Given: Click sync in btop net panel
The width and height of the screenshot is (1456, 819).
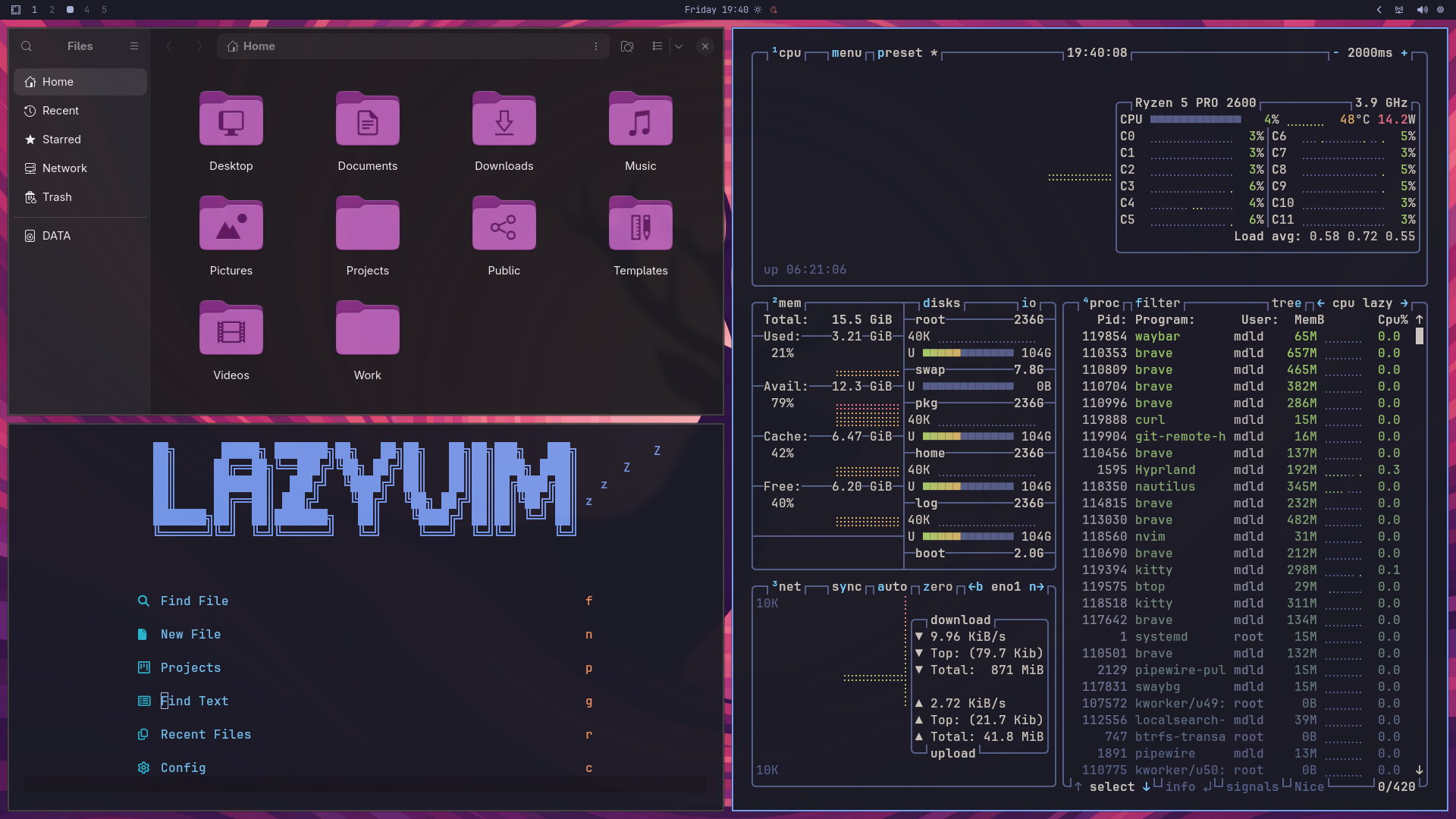Looking at the screenshot, I should pos(846,586).
